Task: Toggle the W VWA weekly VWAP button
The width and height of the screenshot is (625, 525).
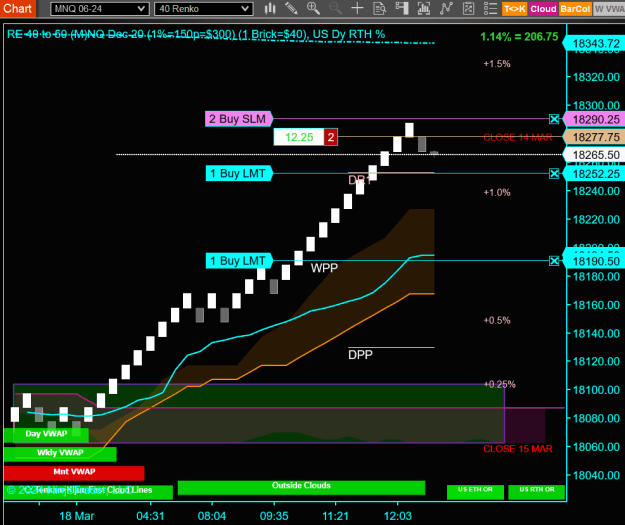Action: (x=609, y=9)
